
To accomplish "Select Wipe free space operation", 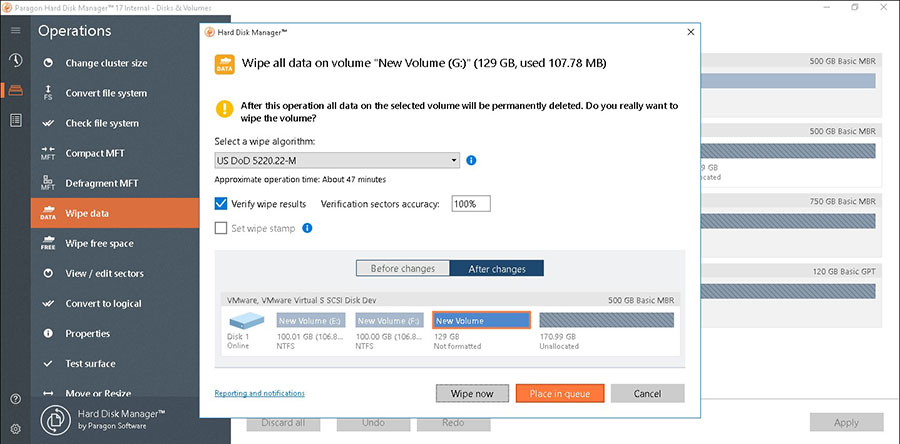I will (115, 243).
